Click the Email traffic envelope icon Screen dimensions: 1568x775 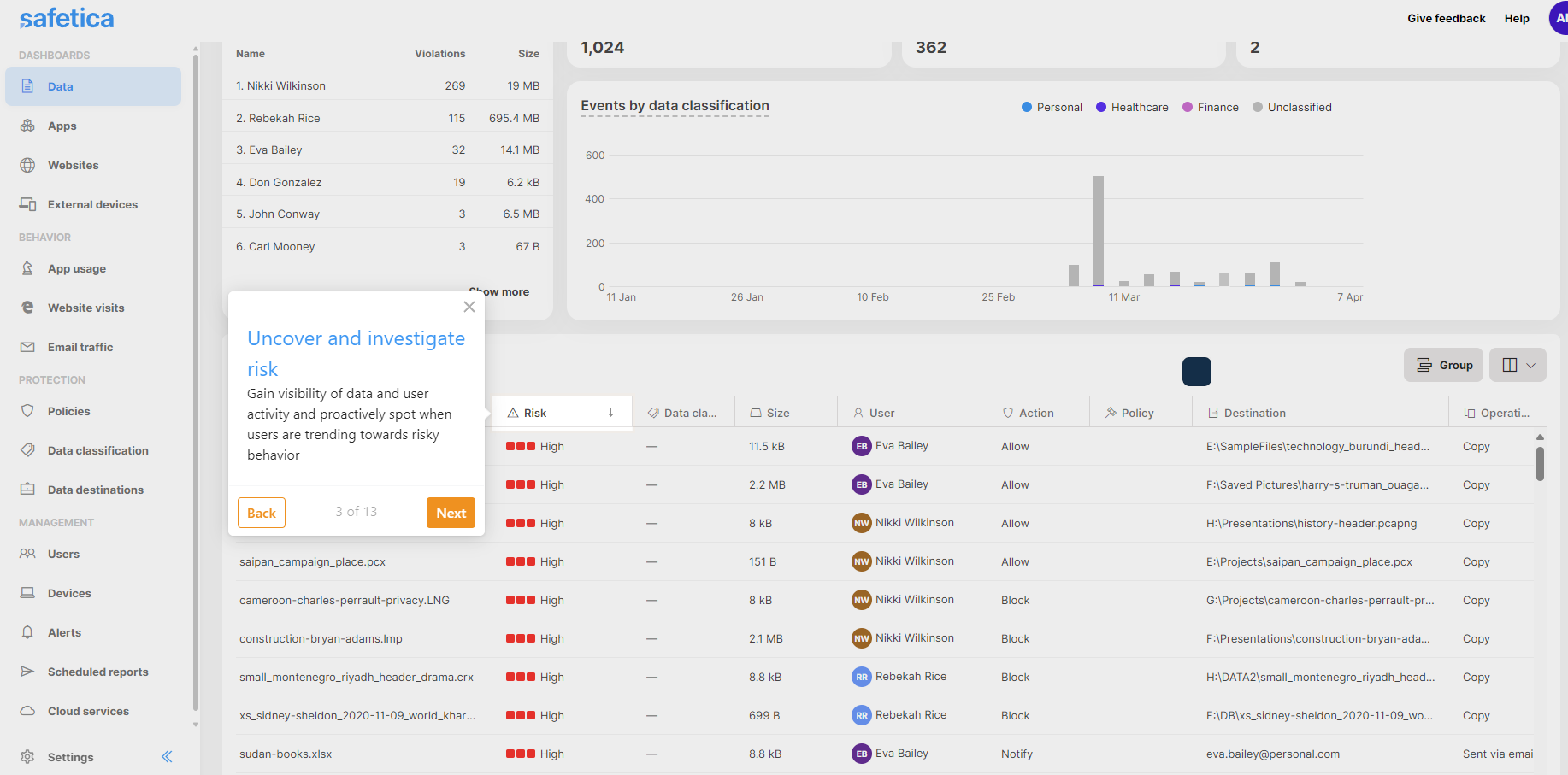tap(27, 347)
